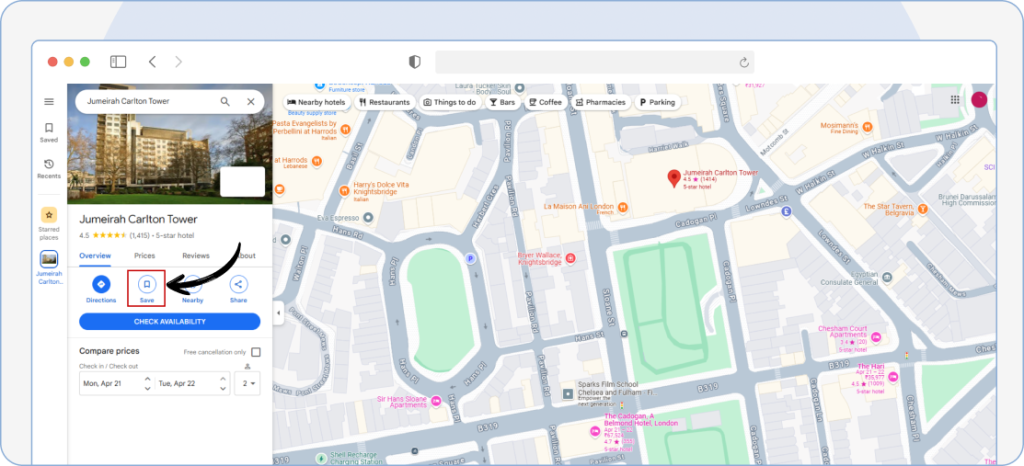
Task: Switch to the Overview tab
Action: click(95, 256)
